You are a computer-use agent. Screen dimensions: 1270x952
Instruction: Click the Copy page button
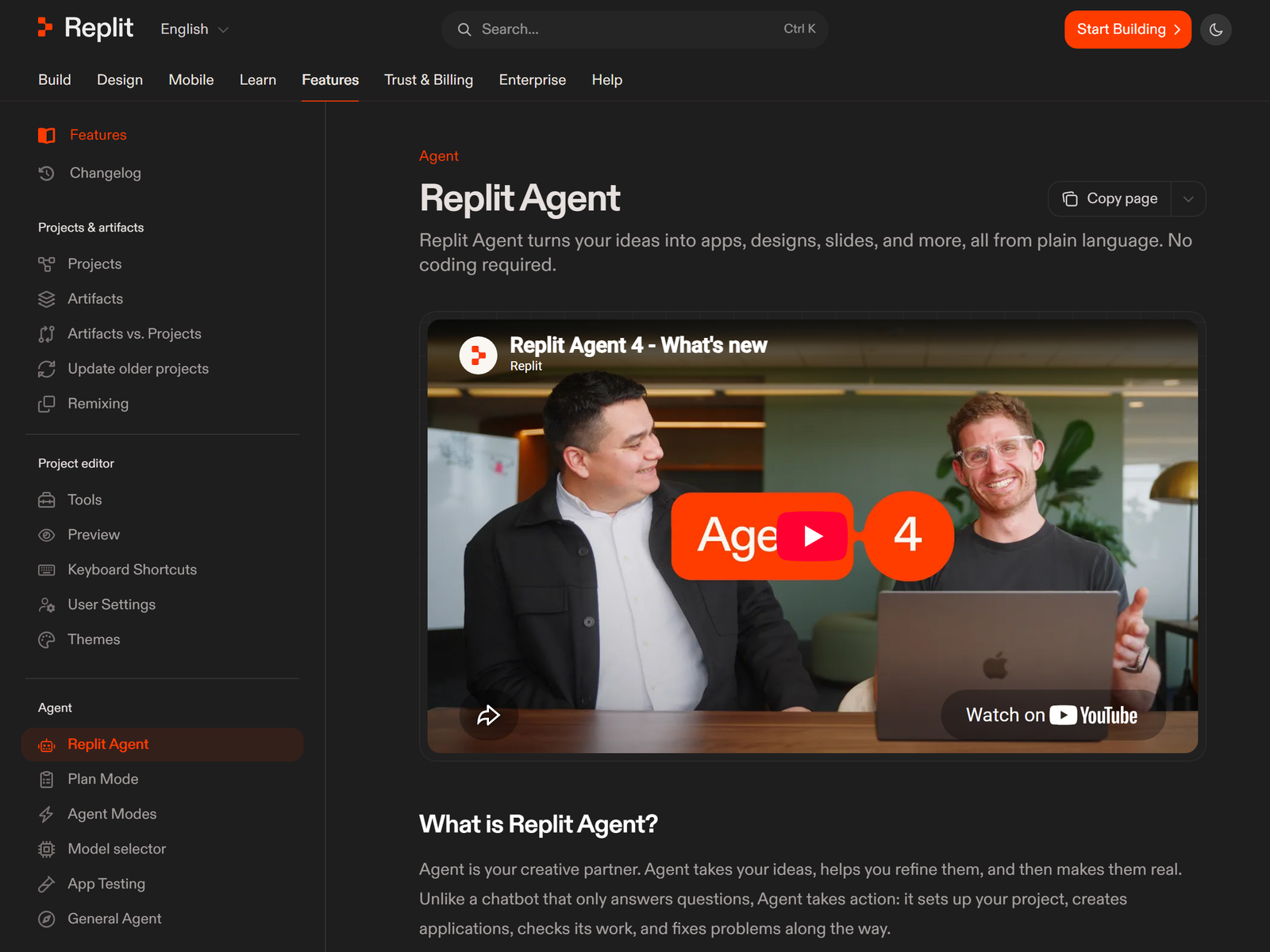(x=1110, y=199)
